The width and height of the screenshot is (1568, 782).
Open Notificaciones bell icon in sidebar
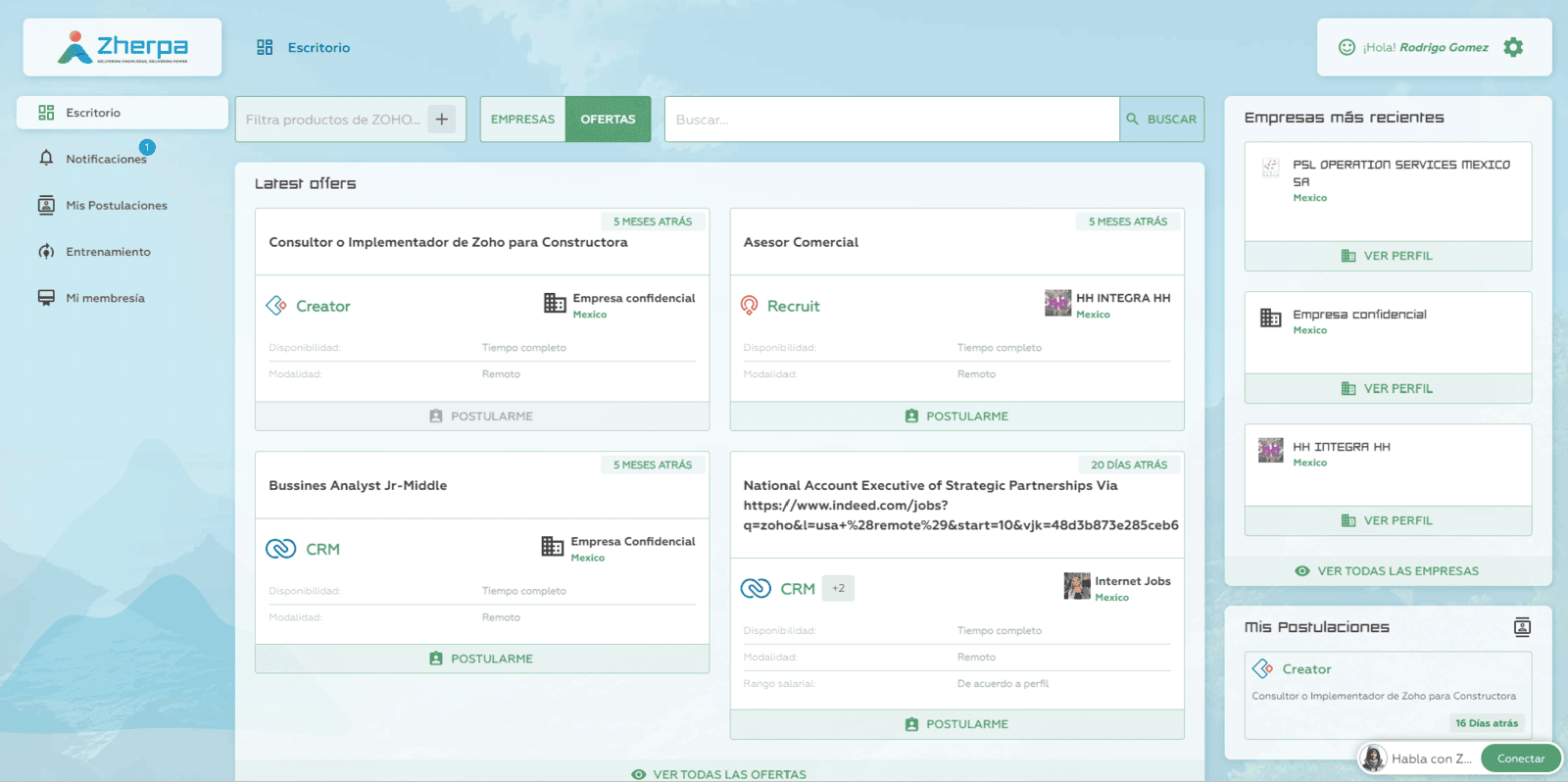[46, 158]
